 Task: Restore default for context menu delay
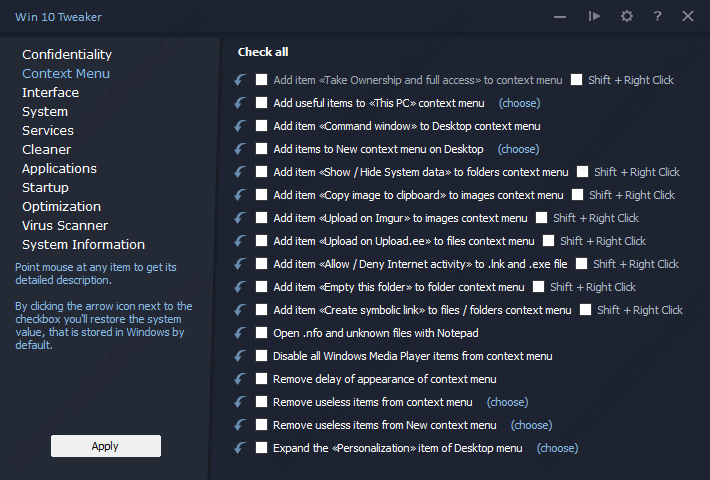click(240, 379)
